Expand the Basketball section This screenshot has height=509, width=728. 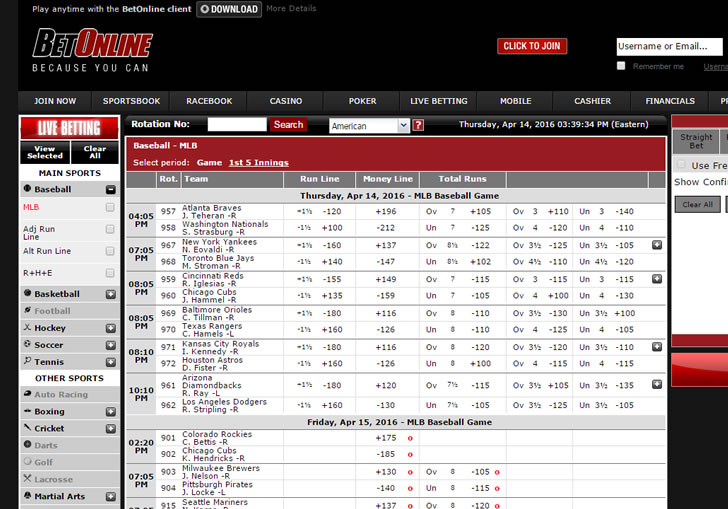click(x=110, y=294)
